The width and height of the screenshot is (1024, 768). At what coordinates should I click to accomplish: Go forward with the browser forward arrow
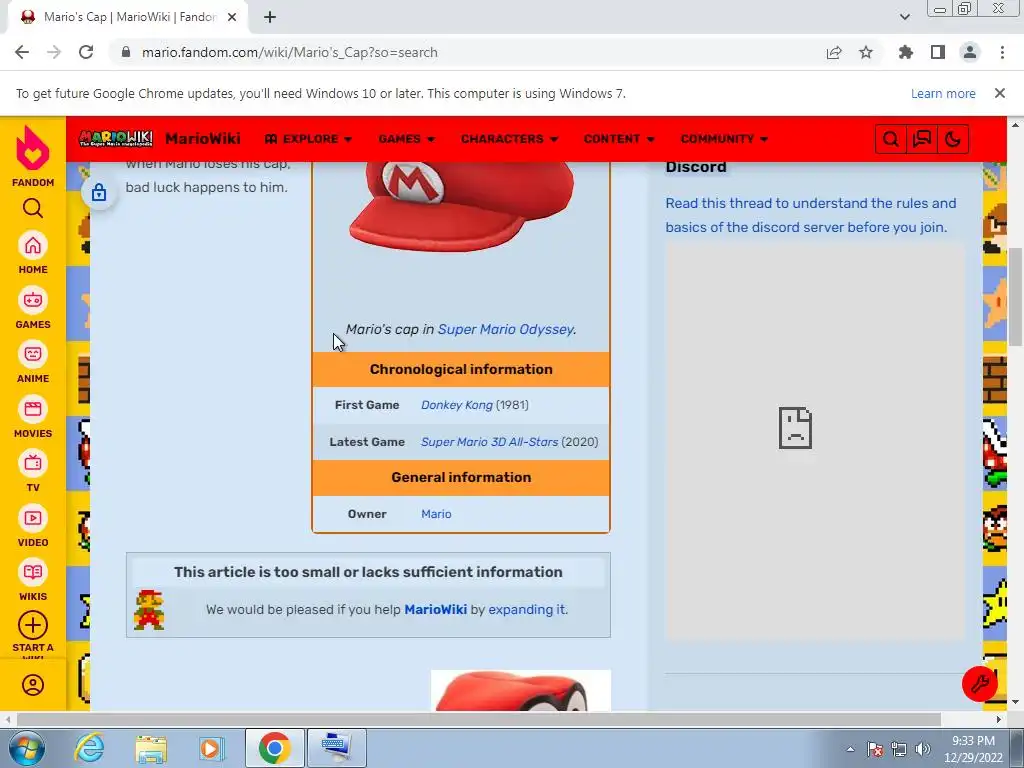(54, 52)
